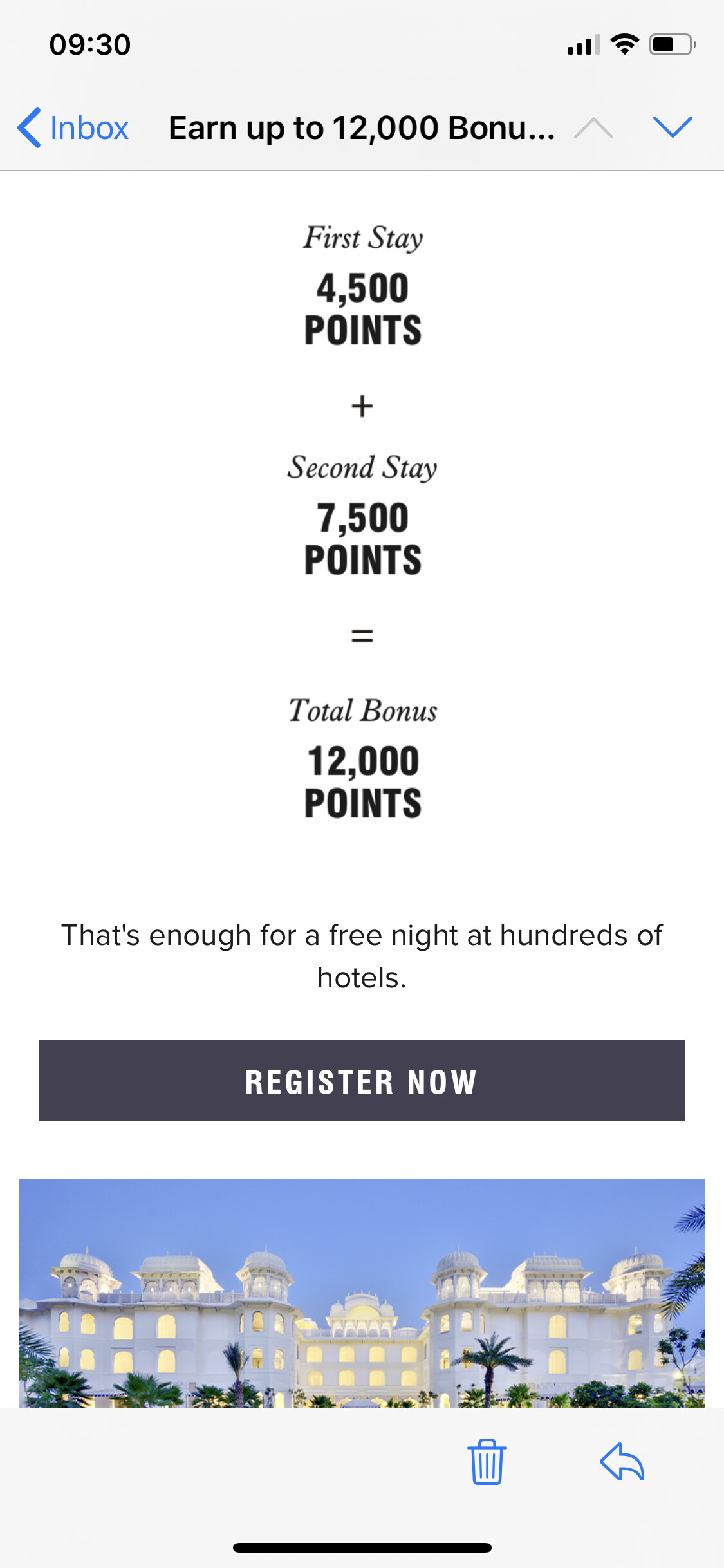Image resolution: width=724 pixels, height=1568 pixels.
Task: Tap the battery indicator icon
Action: [672, 44]
